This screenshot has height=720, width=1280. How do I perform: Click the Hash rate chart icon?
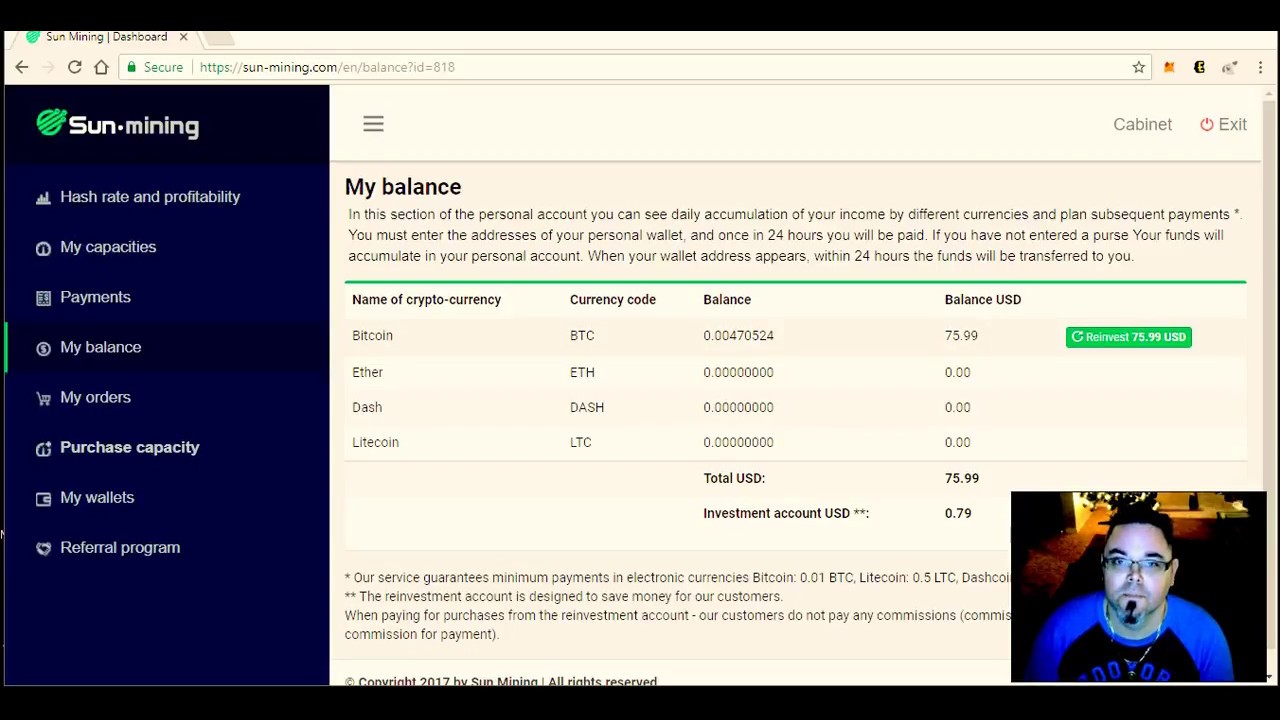(x=43, y=198)
